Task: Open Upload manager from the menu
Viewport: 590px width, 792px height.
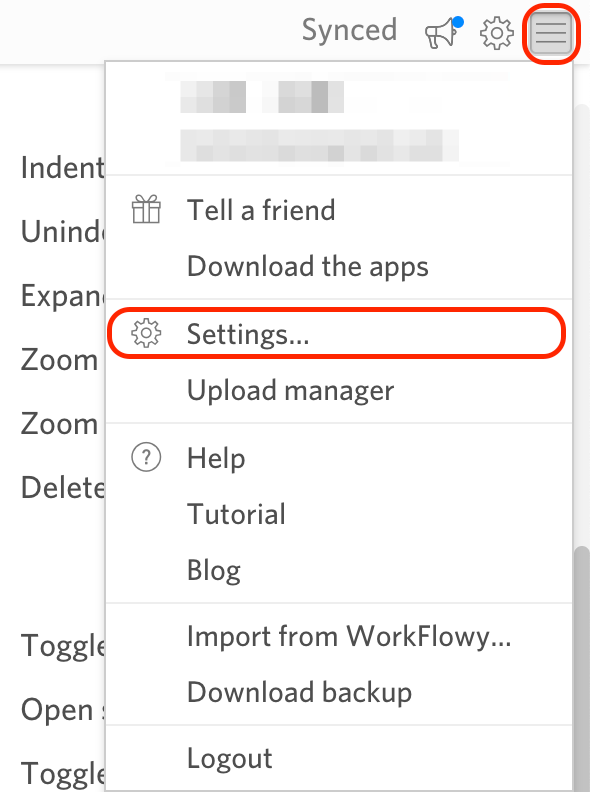Action: [x=290, y=390]
